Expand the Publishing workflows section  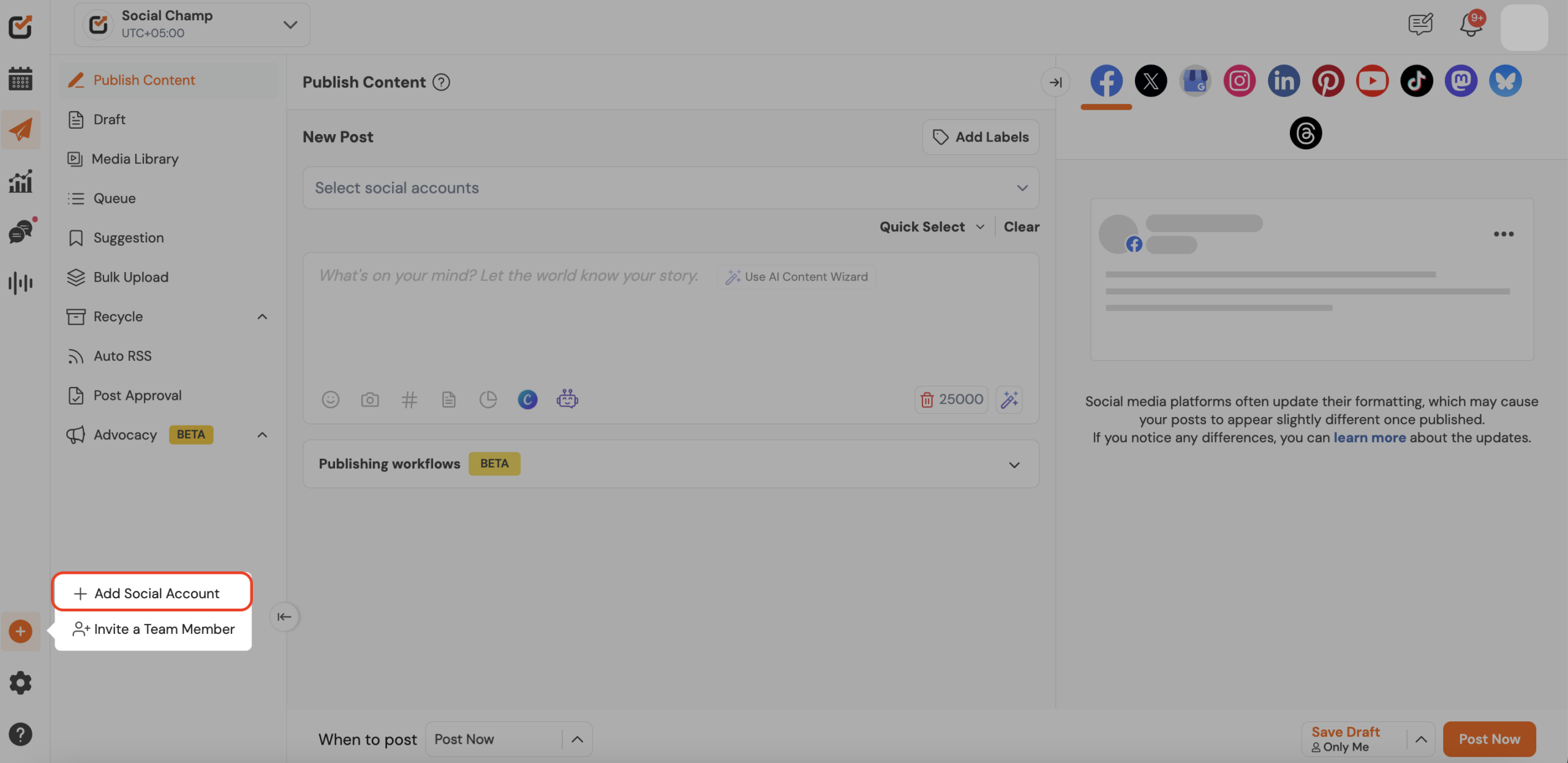[x=1014, y=465]
